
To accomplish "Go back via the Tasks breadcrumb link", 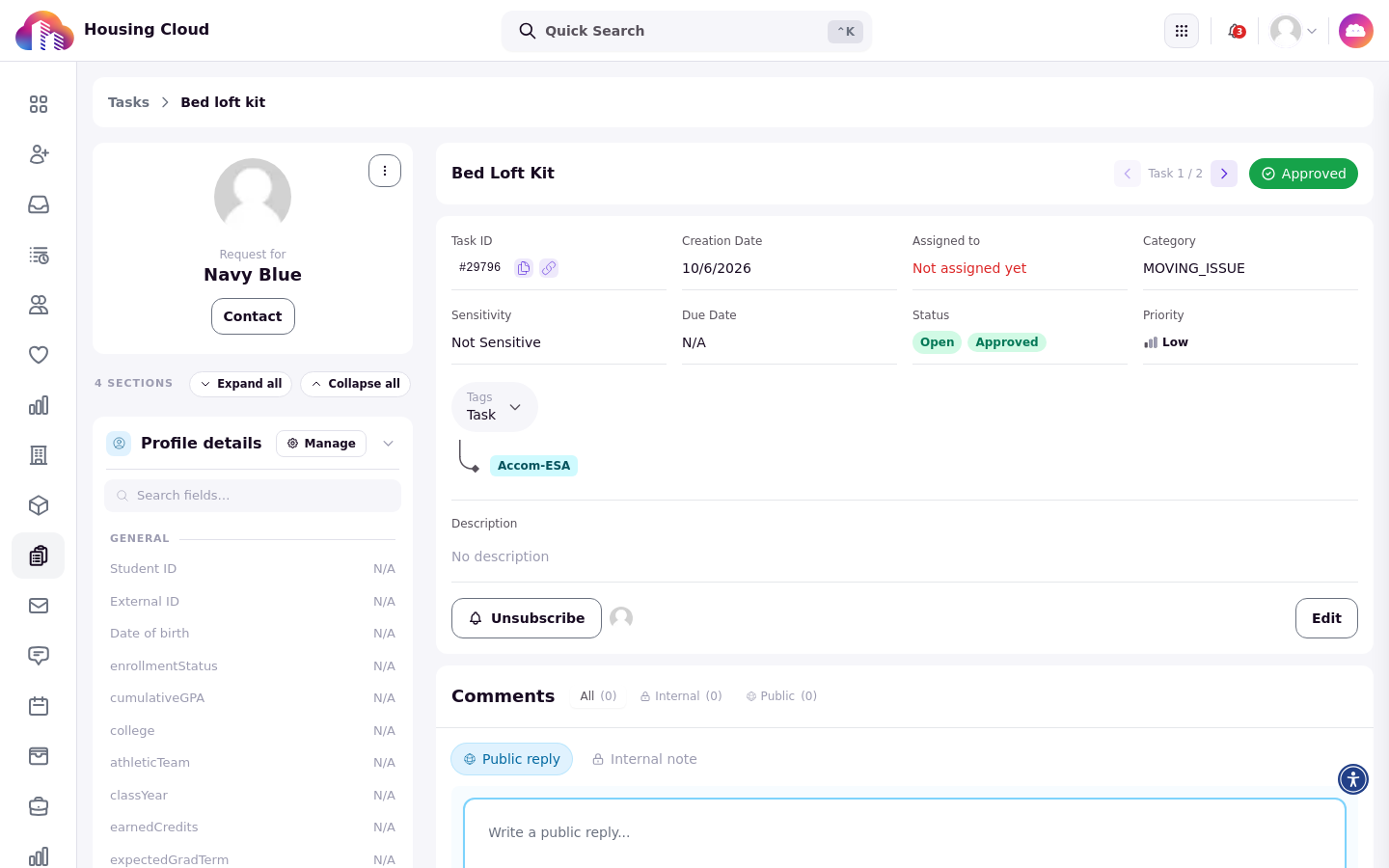I will [128, 102].
